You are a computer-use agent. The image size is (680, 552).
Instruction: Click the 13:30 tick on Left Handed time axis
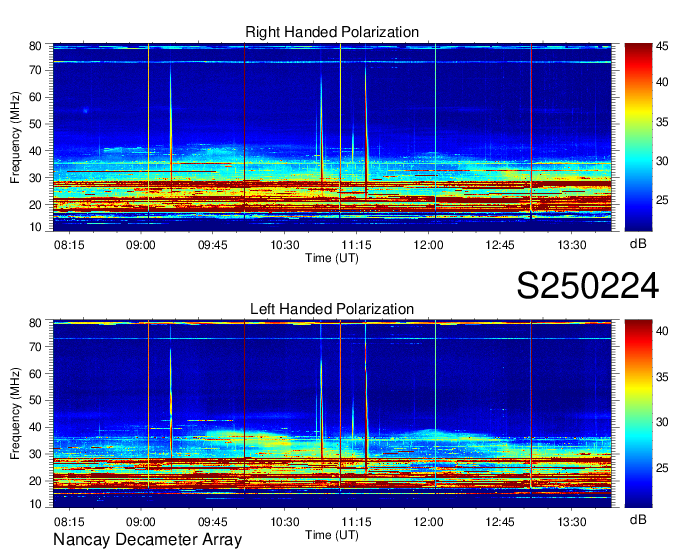pyautogui.click(x=572, y=522)
